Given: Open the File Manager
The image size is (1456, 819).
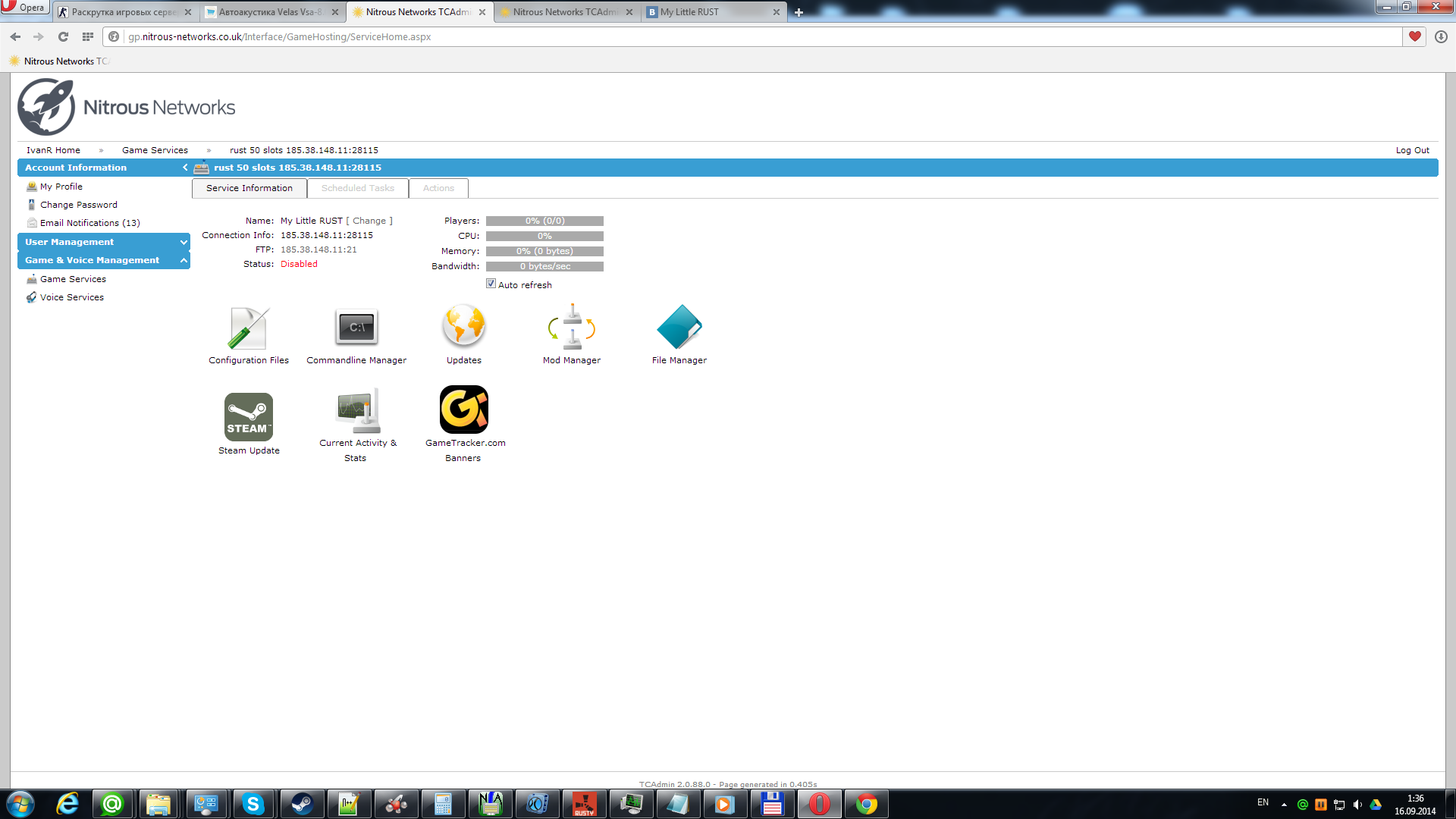Looking at the screenshot, I should coord(679,327).
